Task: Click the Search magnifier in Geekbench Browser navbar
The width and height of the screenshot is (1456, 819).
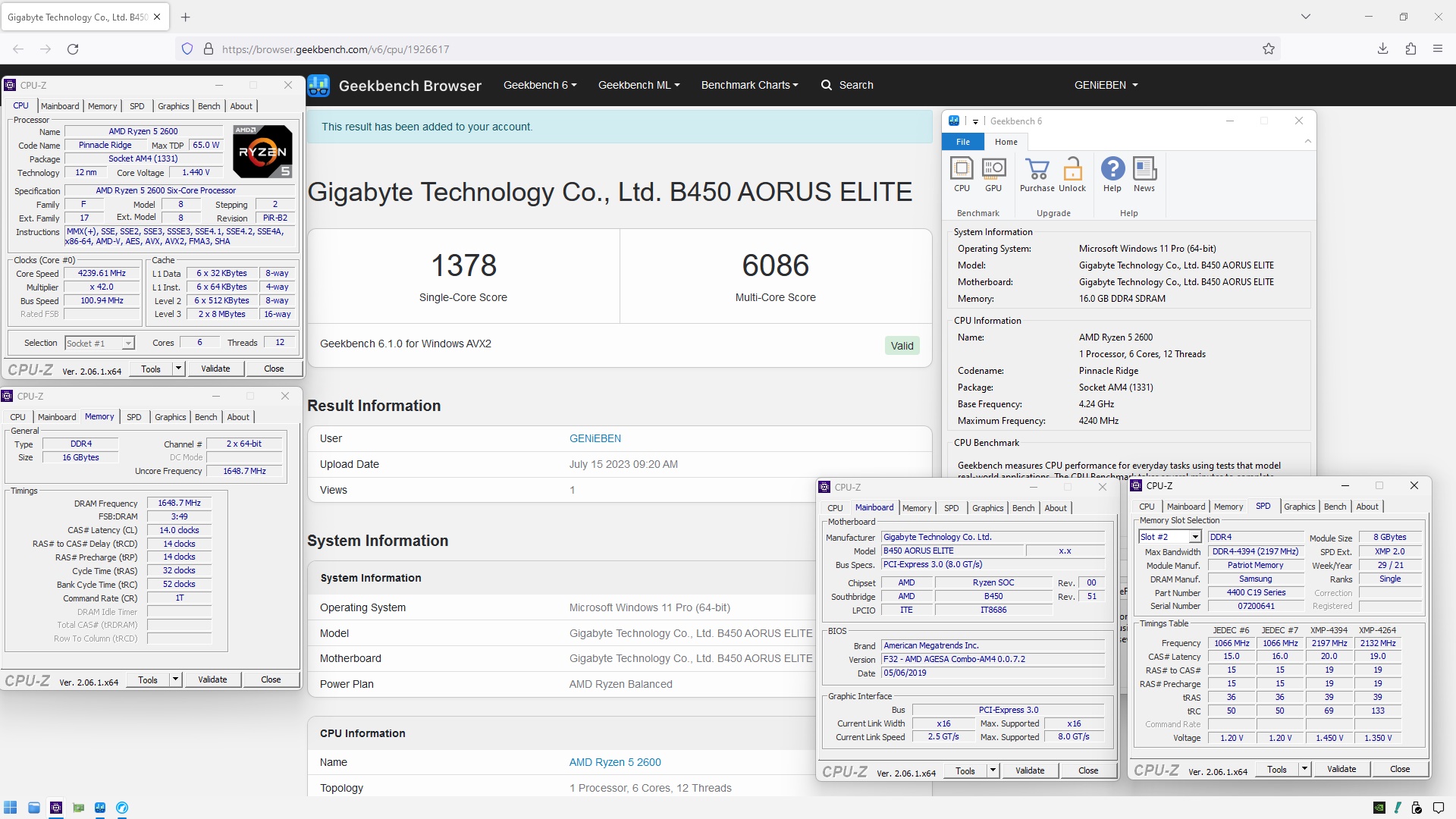Action: [827, 85]
